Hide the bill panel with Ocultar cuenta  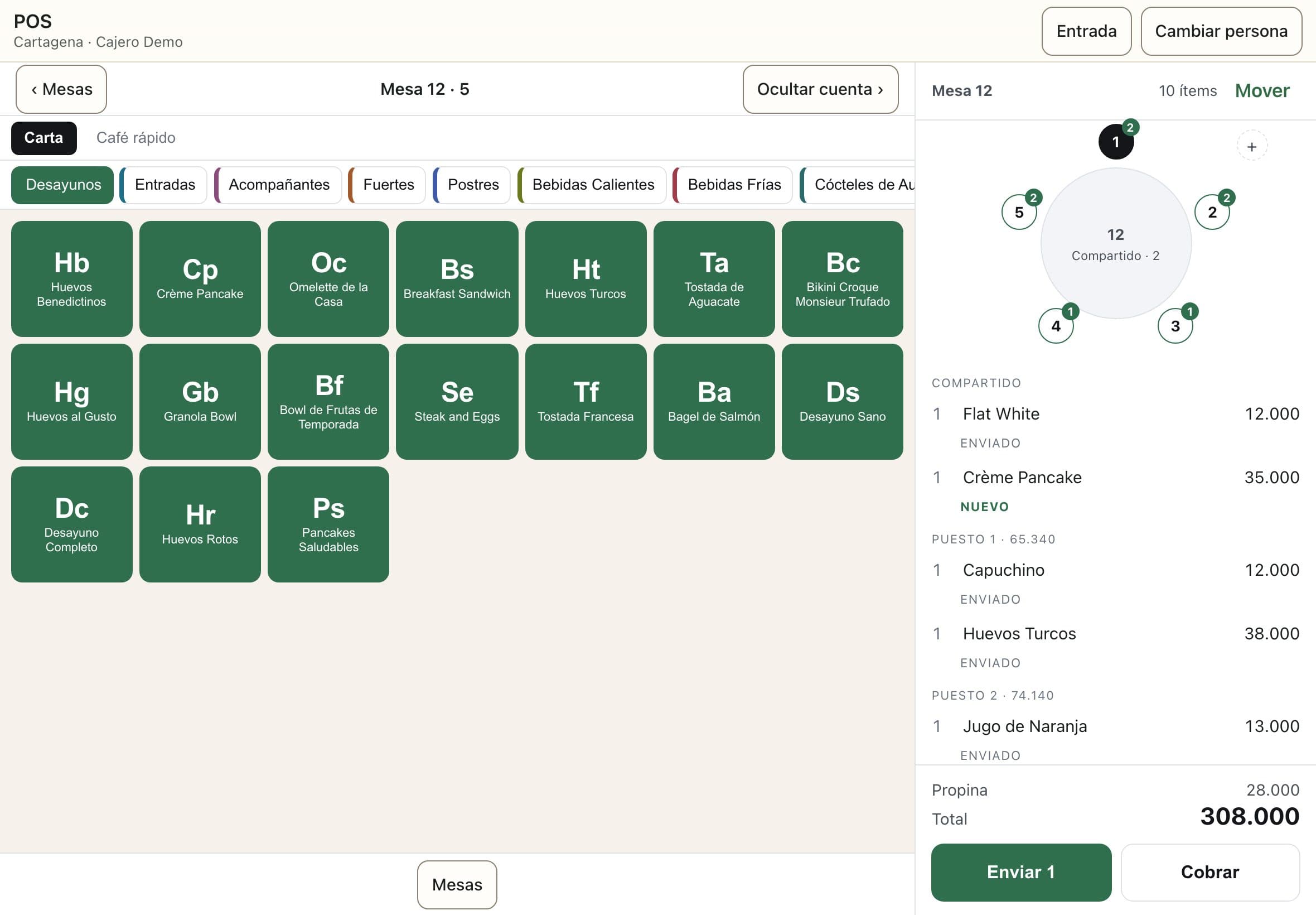(x=820, y=89)
